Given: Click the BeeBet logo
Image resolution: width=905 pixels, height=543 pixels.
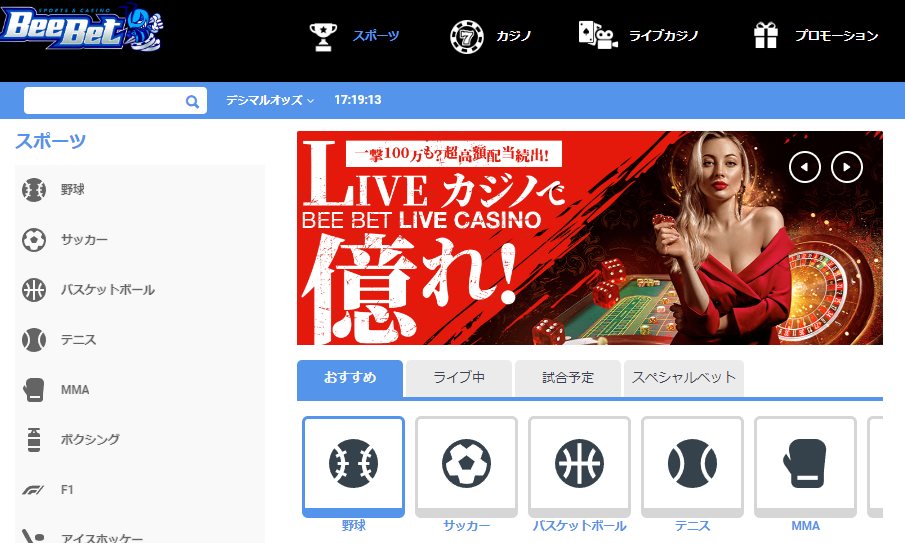Looking at the screenshot, I should 81,28.
